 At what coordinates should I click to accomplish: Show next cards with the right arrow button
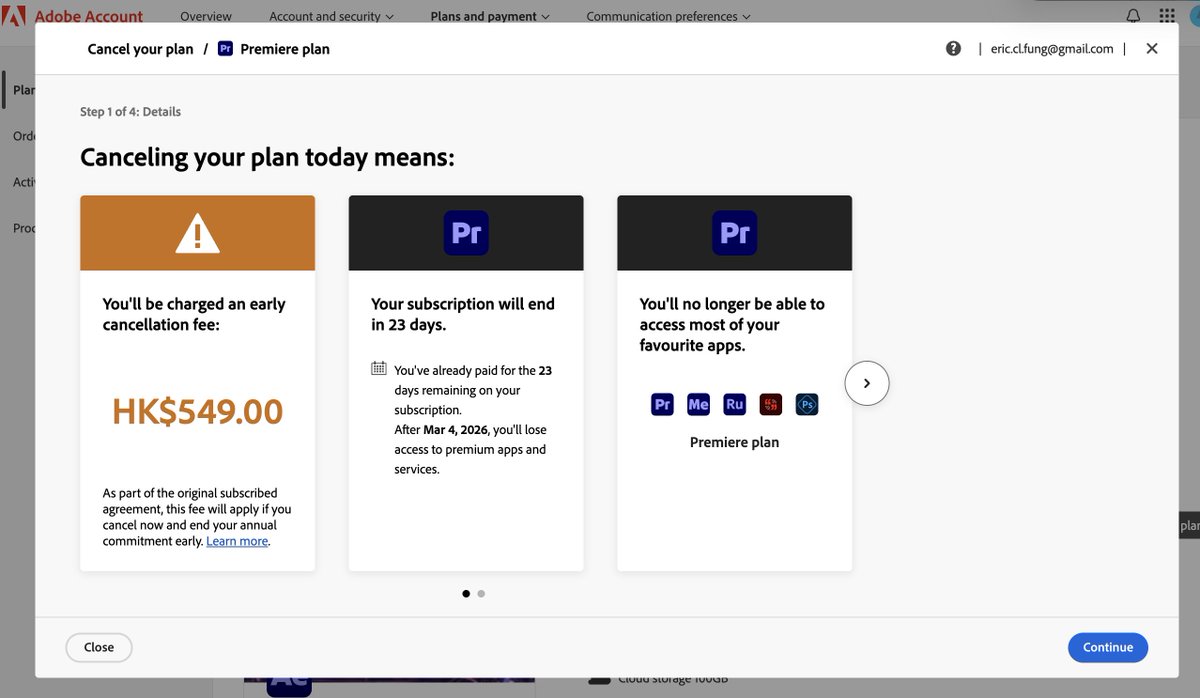[x=867, y=383]
